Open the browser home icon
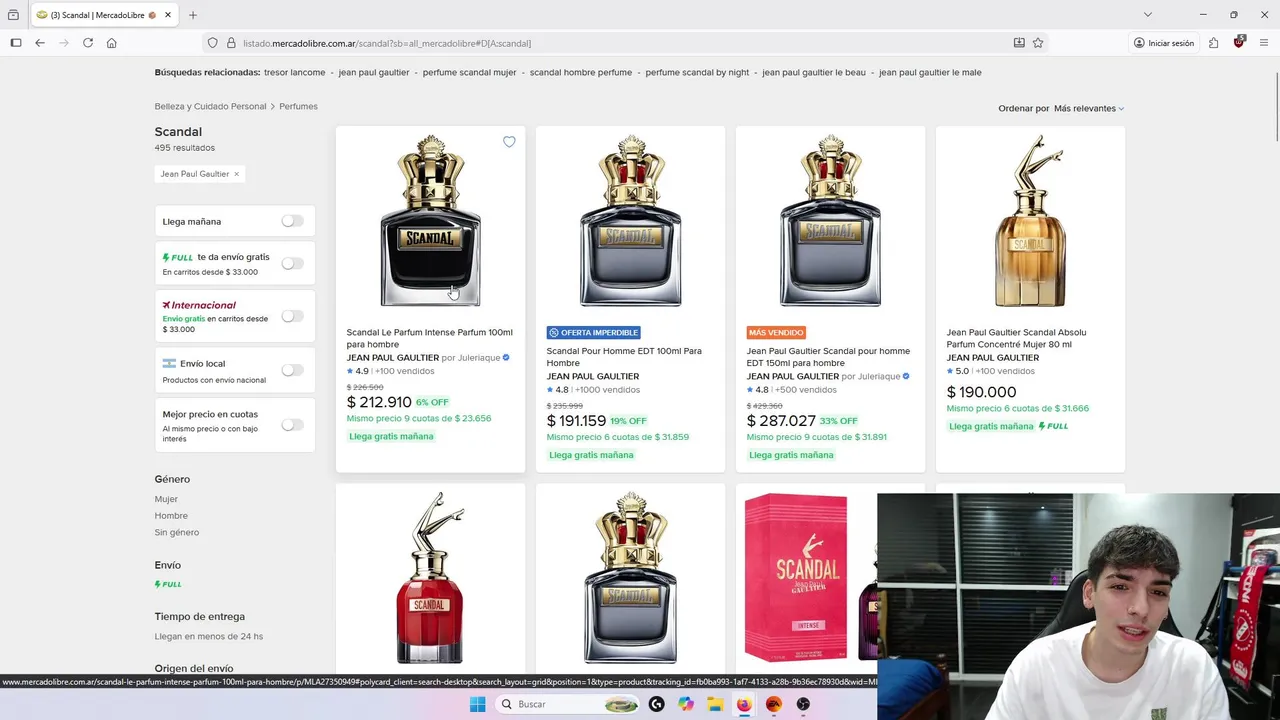The width and height of the screenshot is (1280, 720). click(x=112, y=43)
